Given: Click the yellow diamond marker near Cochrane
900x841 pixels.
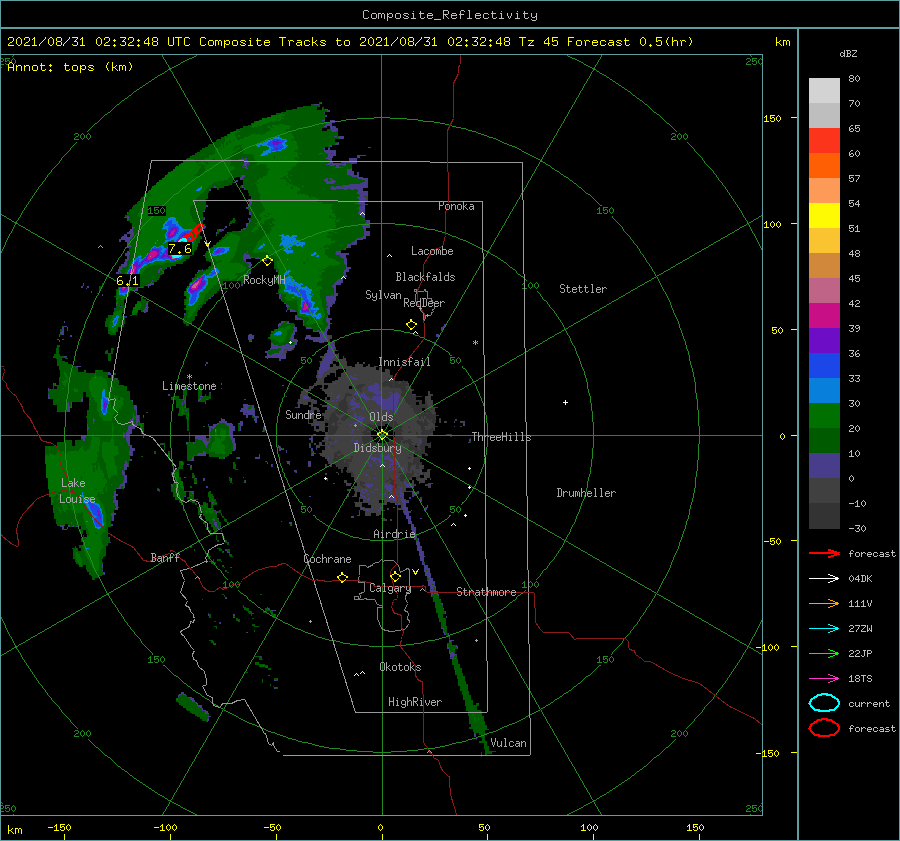Looking at the screenshot, I should (x=342, y=577).
